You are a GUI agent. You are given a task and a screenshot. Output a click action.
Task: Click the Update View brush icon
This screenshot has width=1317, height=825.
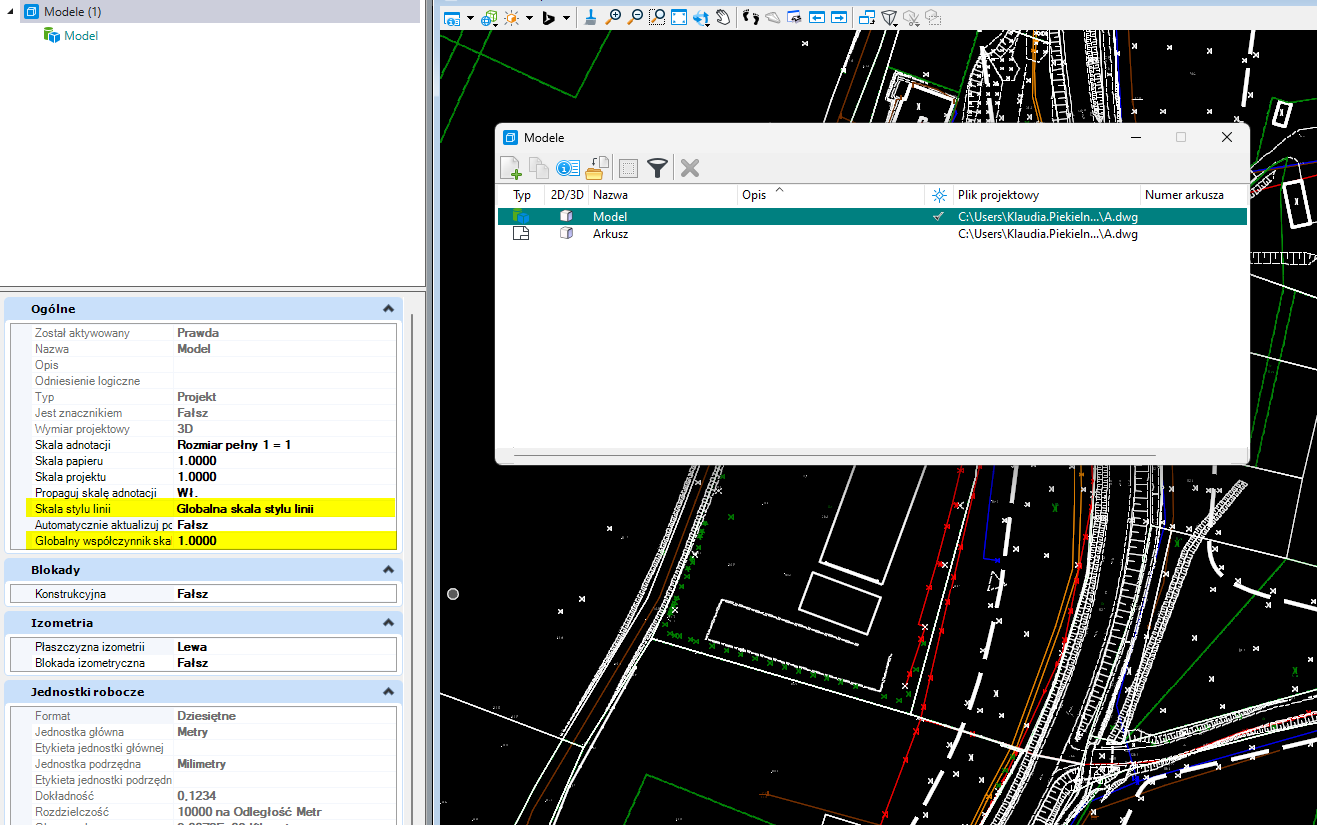pos(590,17)
